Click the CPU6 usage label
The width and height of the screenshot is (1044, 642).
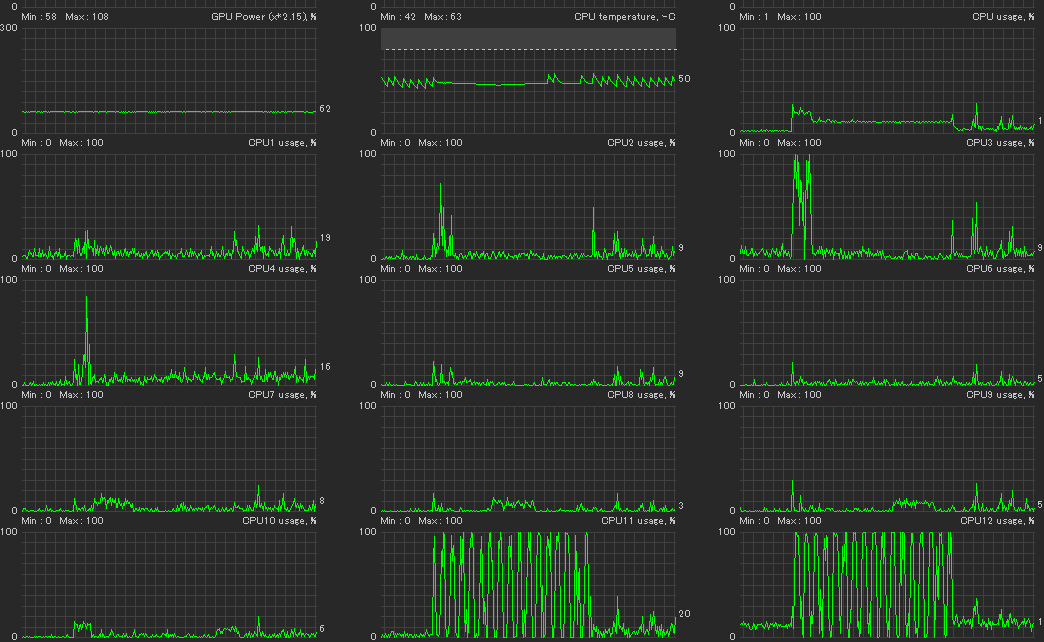coord(1000,268)
